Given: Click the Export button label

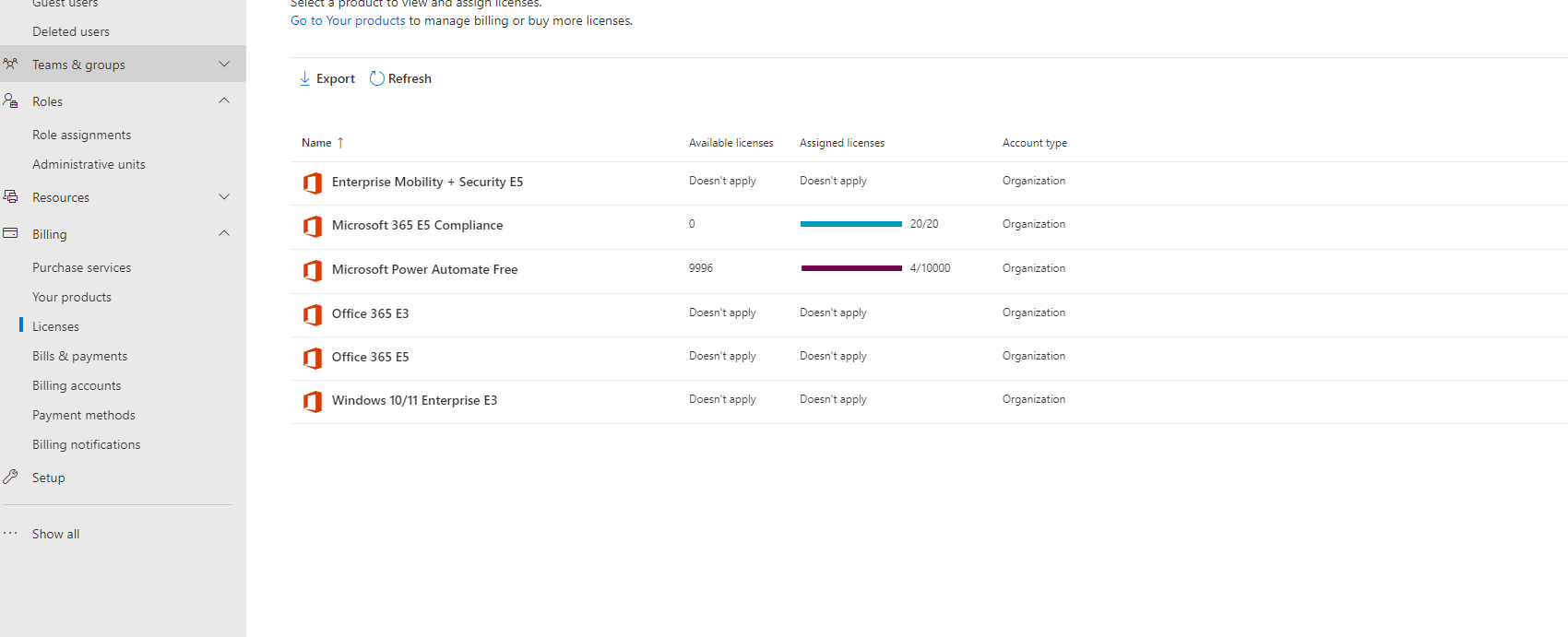Looking at the screenshot, I should coord(336,78).
